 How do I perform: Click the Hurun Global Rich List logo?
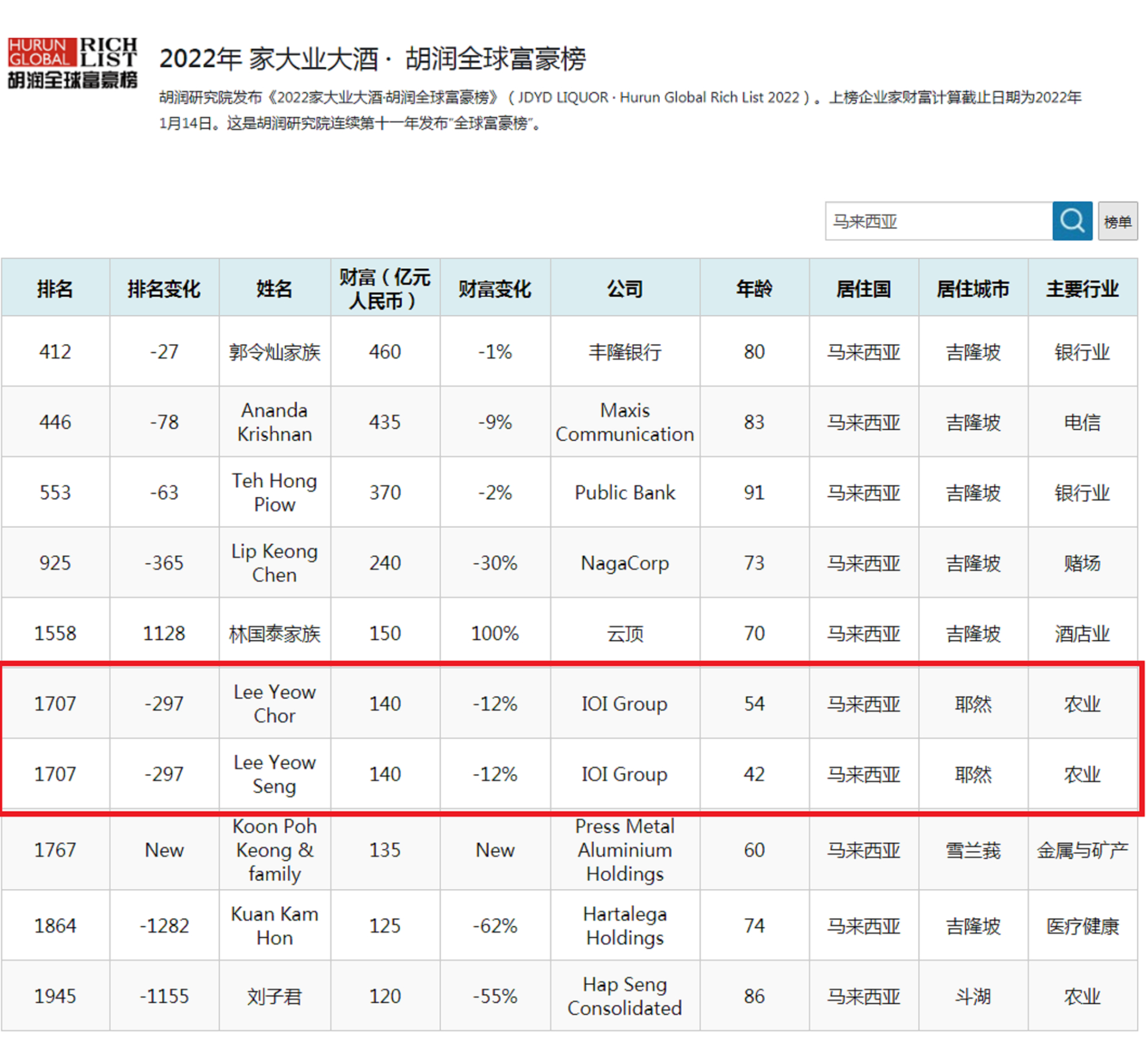click(x=73, y=60)
